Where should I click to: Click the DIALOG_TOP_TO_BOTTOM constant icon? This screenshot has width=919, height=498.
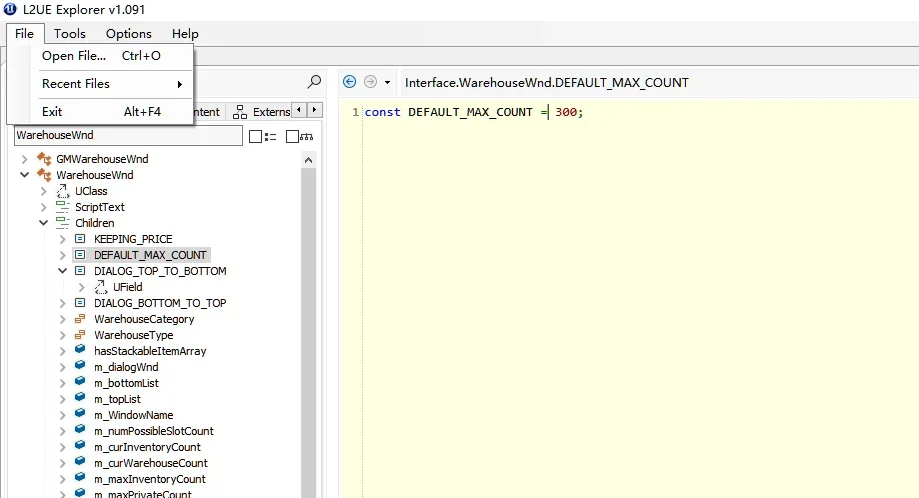(x=80, y=271)
